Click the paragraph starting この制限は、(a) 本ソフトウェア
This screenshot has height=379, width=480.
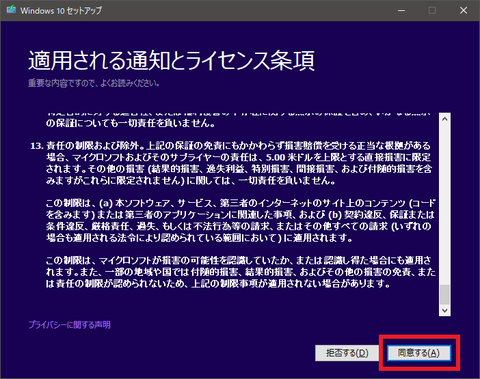pyautogui.click(x=241, y=220)
